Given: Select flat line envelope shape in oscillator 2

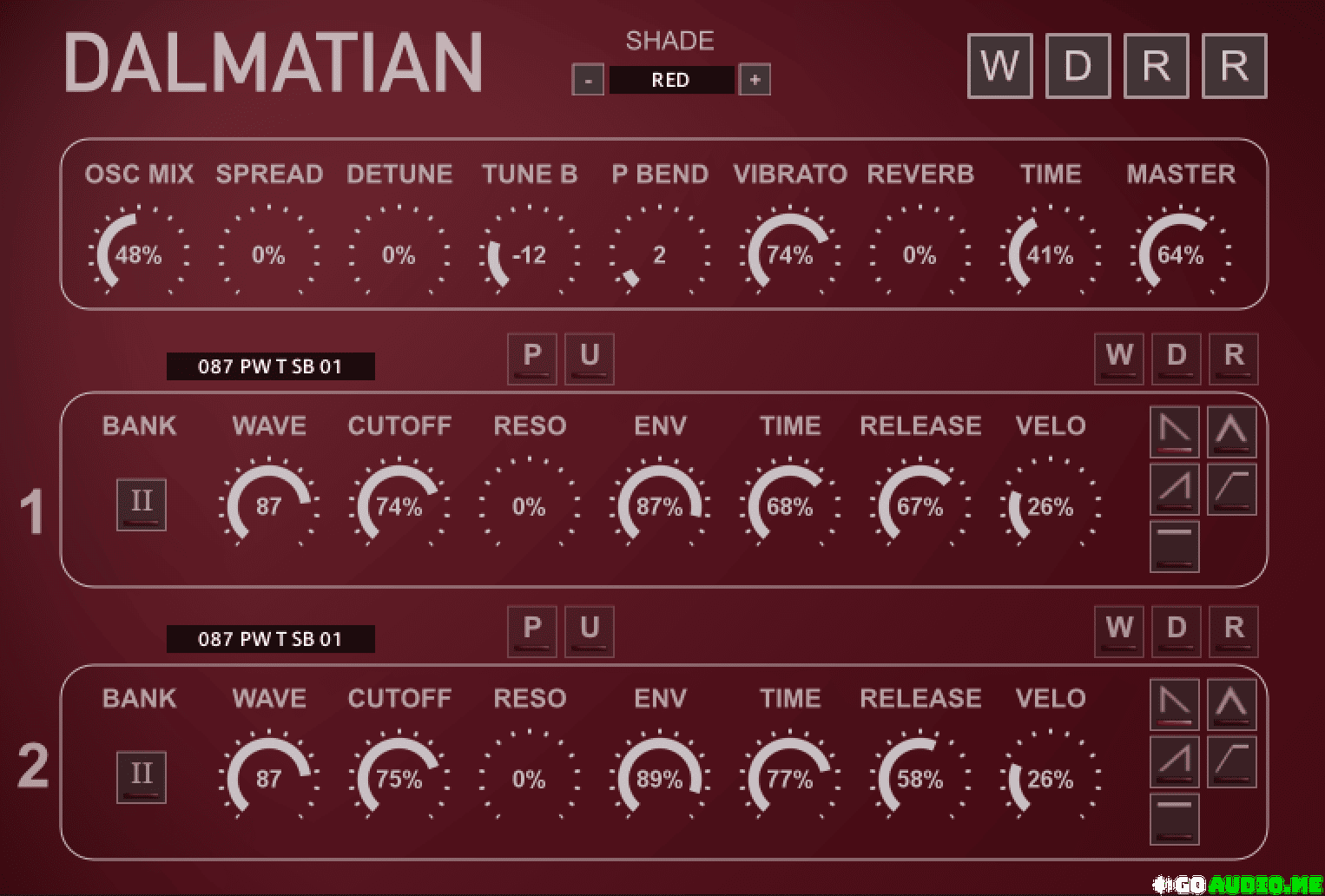Looking at the screenshot, I should coord(1174,818).
